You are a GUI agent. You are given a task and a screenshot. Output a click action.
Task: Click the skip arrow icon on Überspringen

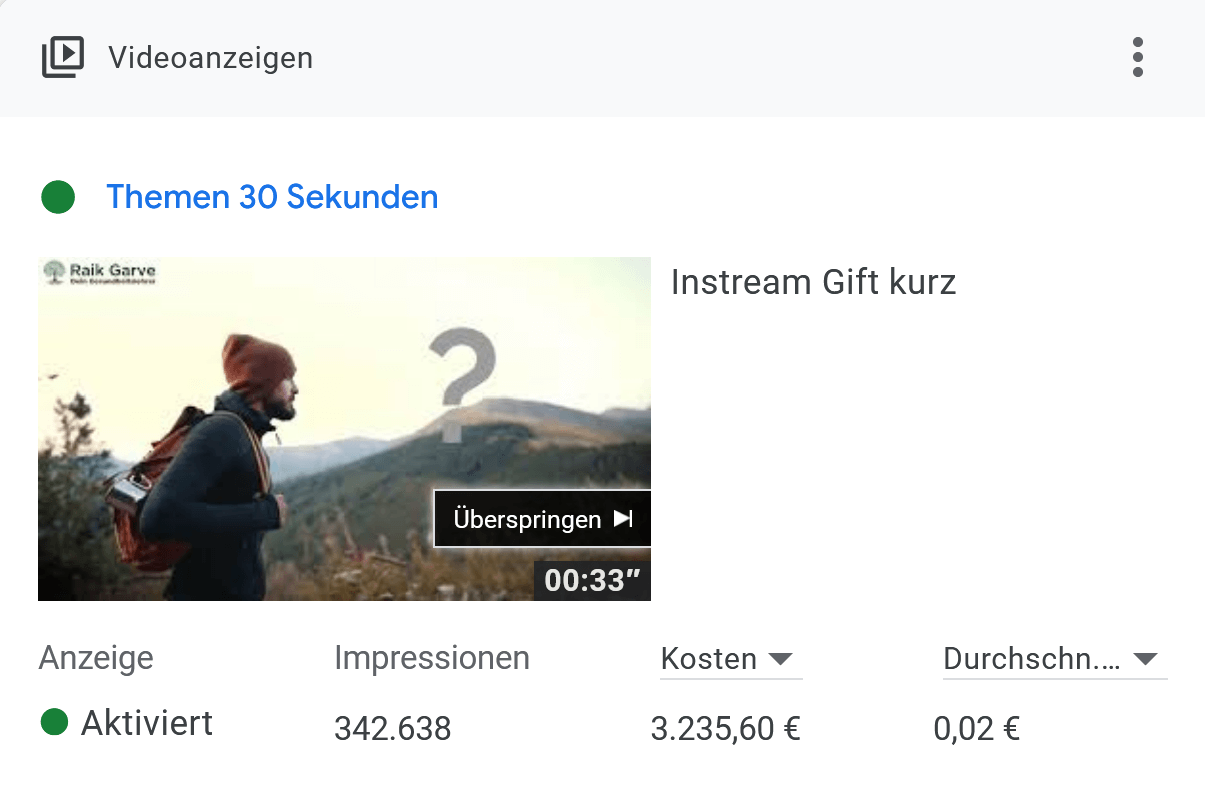[x=623, y=519]
